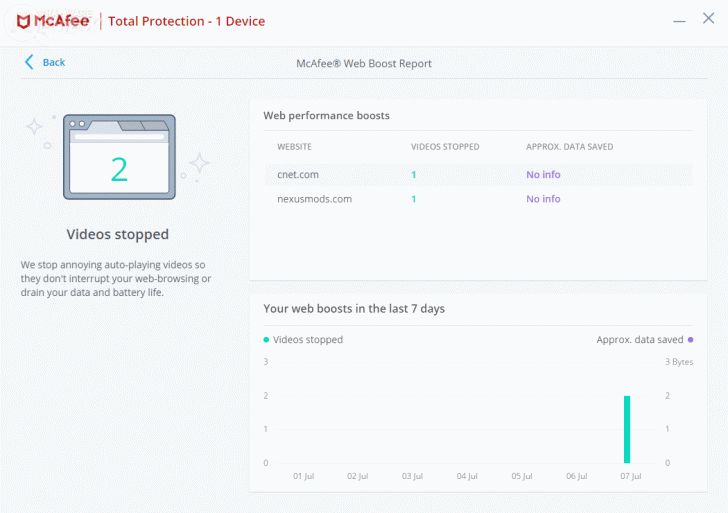Click the WEBSITE column header
Screen dimensions: 728x513
[x=294, y=147]
